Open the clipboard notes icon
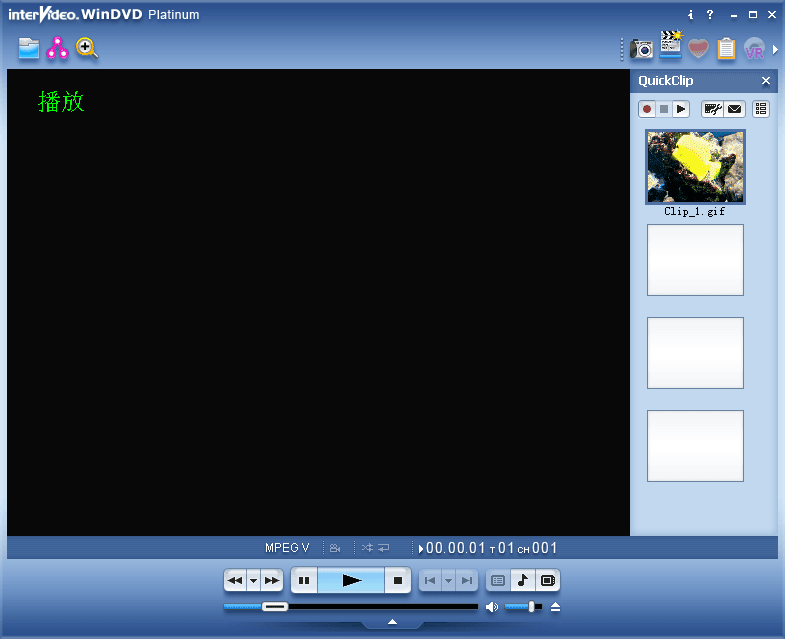 pyautogui.click(x=726, y=48)
